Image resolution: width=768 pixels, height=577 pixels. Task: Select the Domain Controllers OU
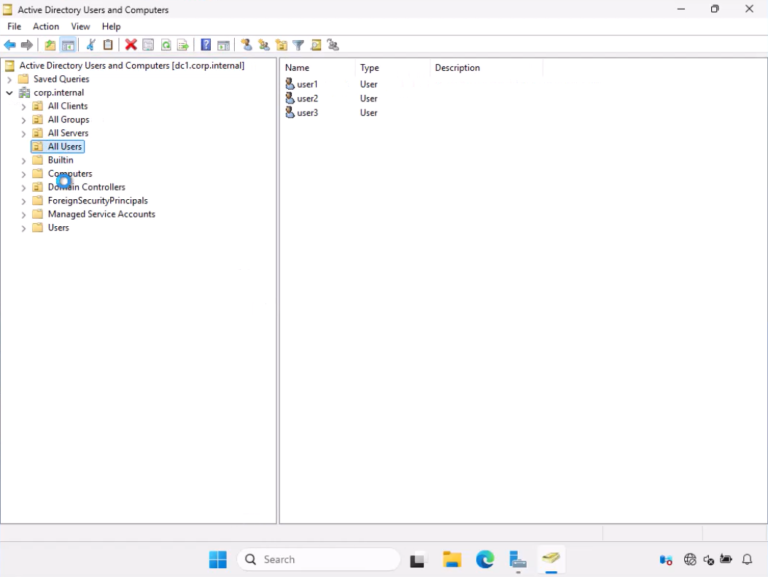(86, 187)
